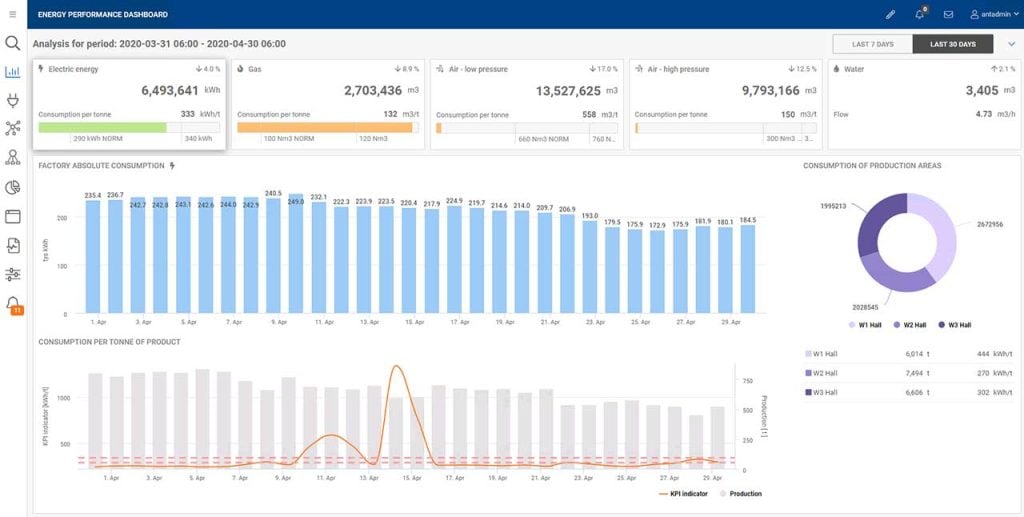Select the Water consumption card
Screen dimensions: 1024x517
(x=924, y=104)
